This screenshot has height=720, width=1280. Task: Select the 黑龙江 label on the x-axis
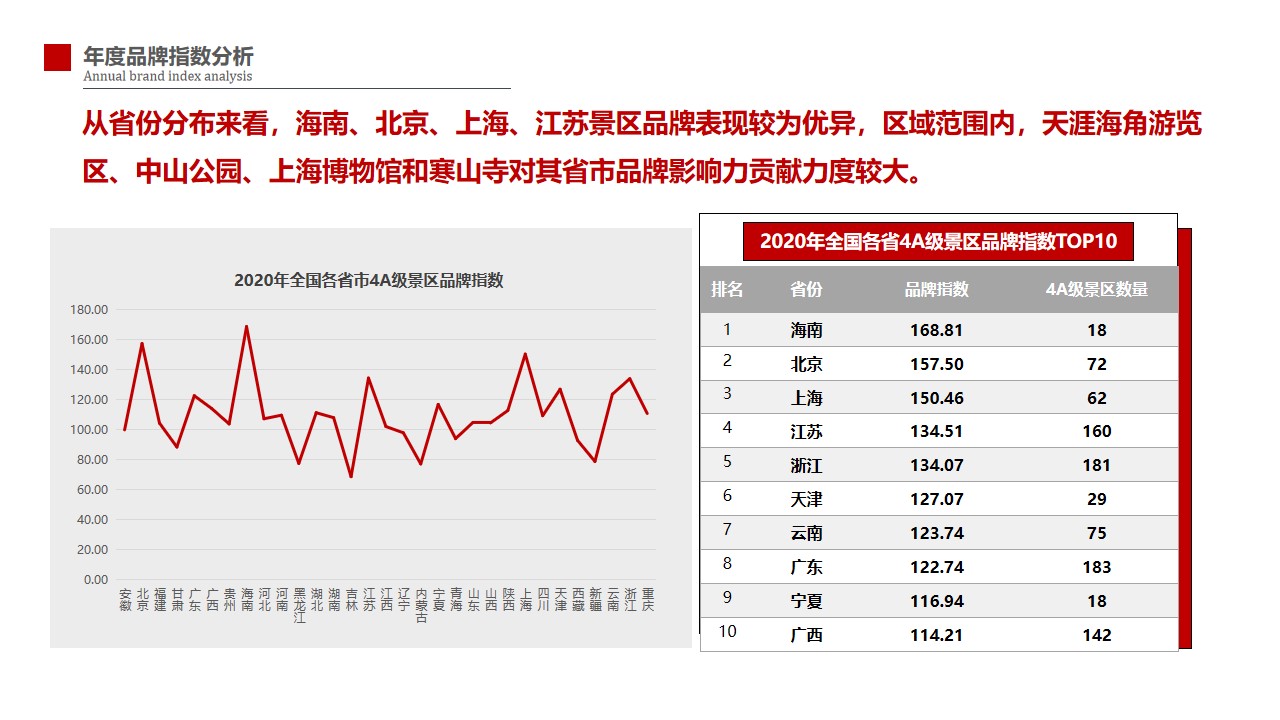tap(300, 606)
